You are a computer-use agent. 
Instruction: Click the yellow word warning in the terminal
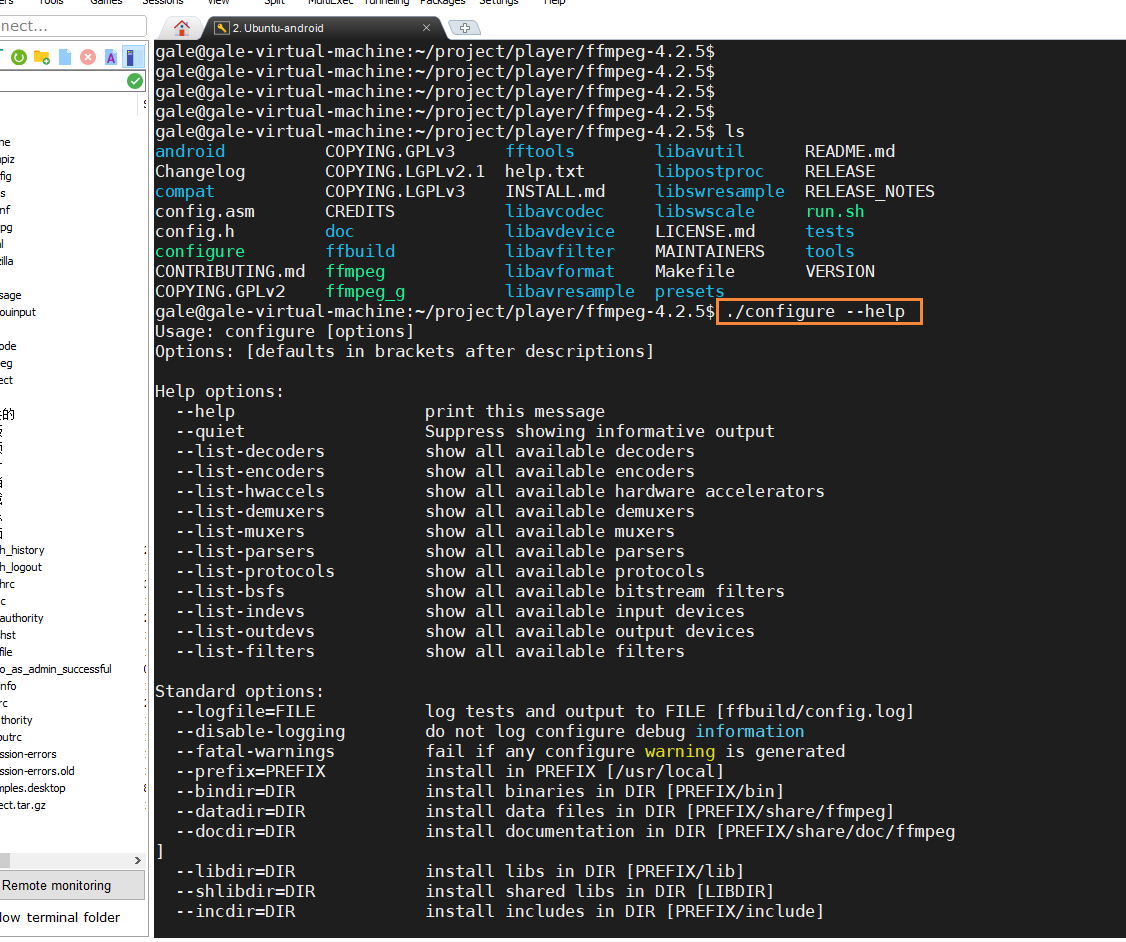click(x=679, y=752)
